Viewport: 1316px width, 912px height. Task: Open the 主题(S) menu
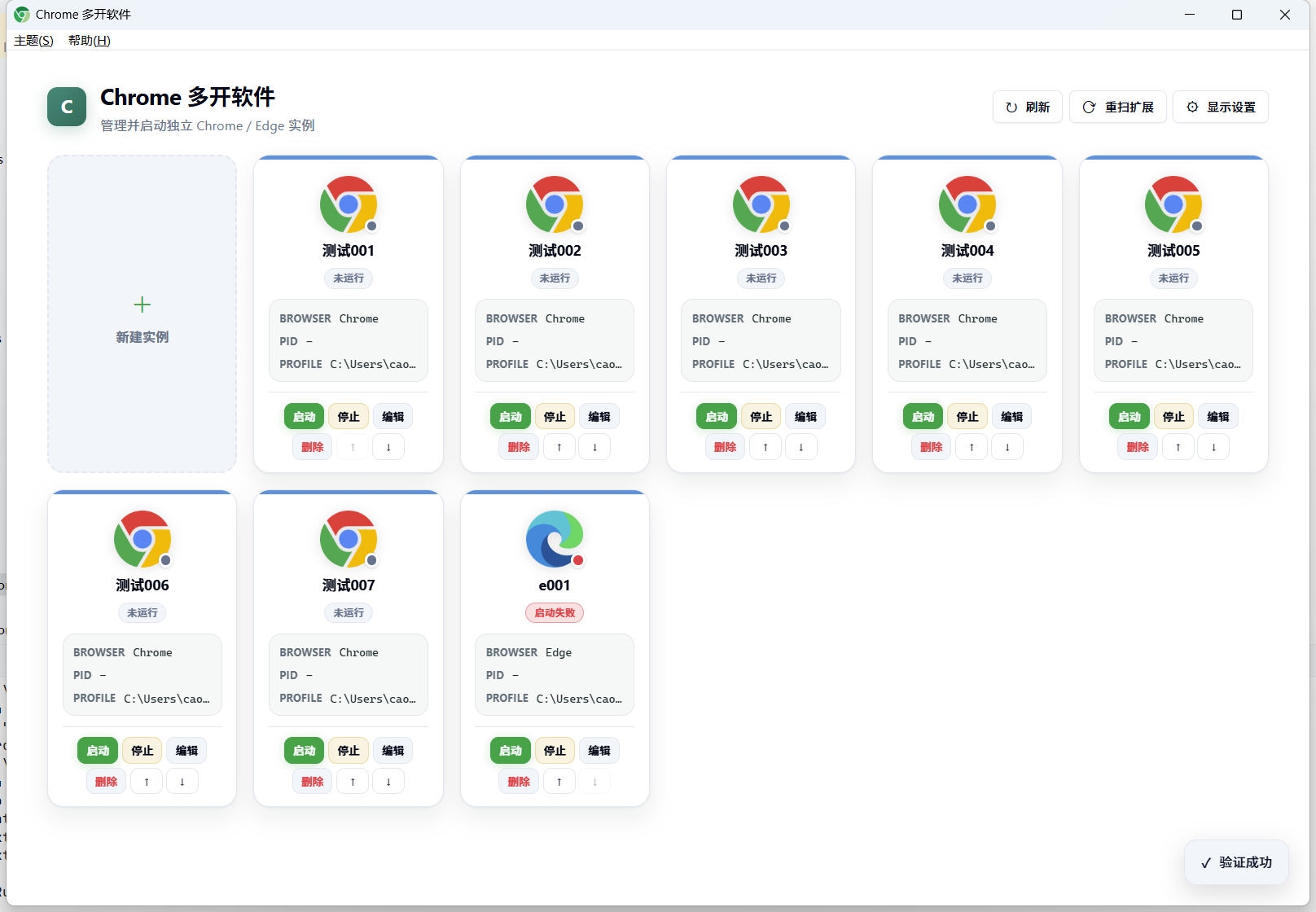click(33, 41)
